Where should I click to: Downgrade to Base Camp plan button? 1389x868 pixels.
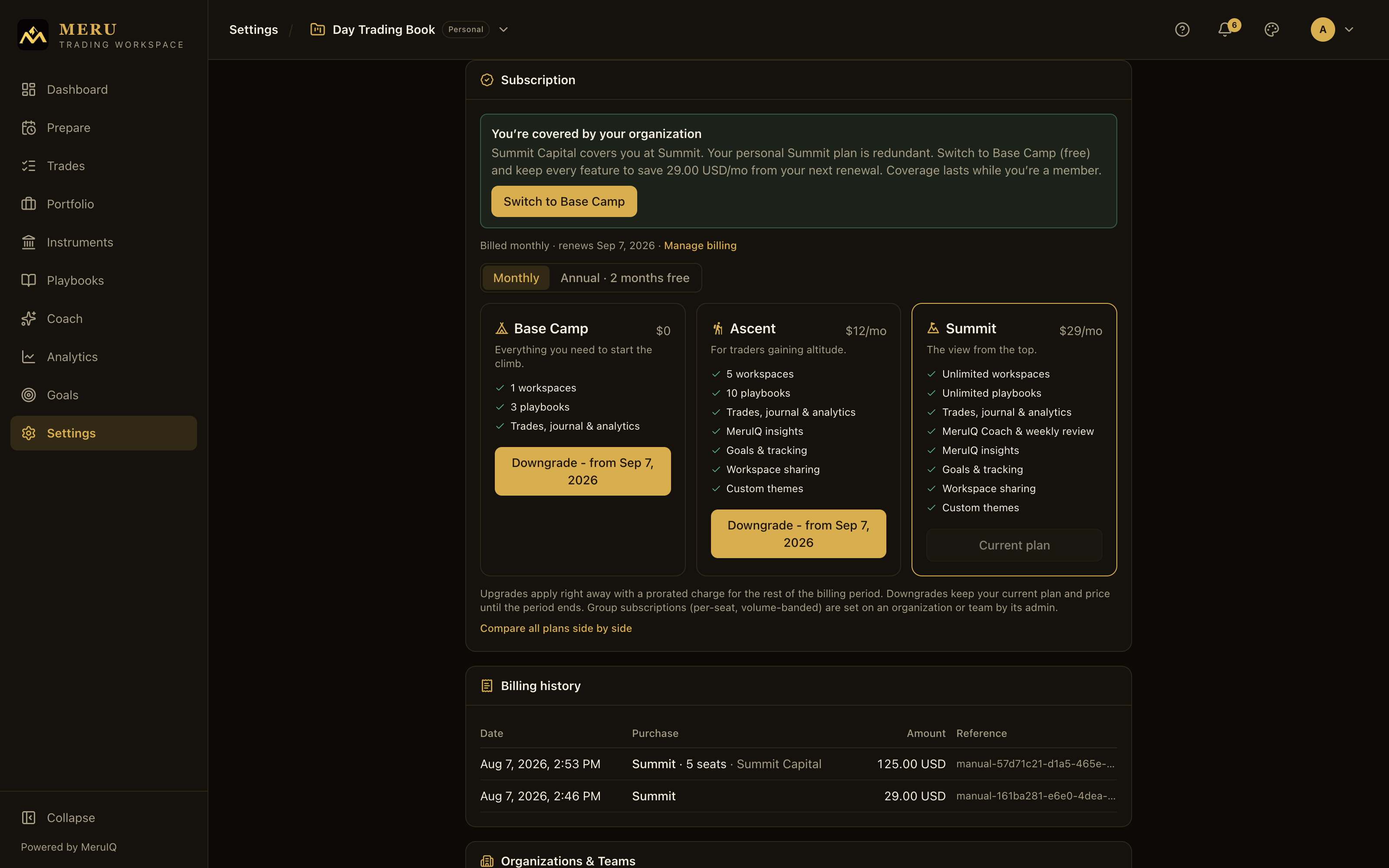pyautogui.click(x=583, y=471)
